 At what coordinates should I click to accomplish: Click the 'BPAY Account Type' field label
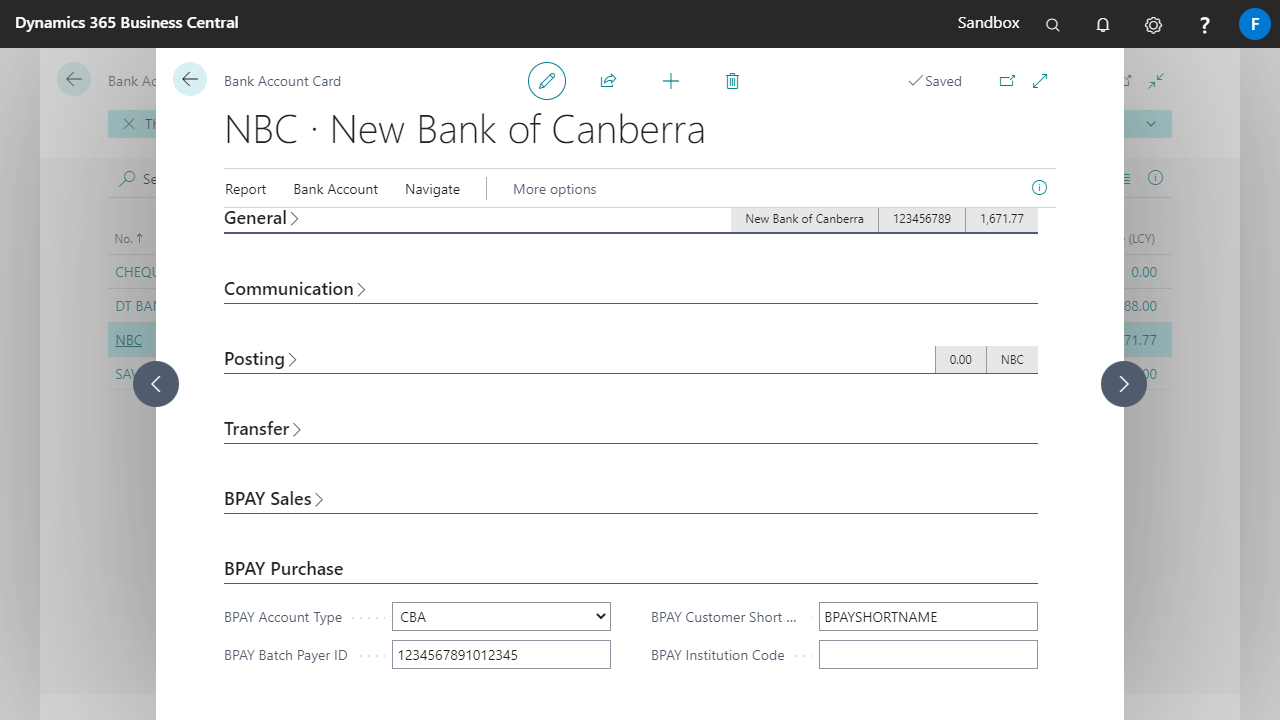click(283, 617)
